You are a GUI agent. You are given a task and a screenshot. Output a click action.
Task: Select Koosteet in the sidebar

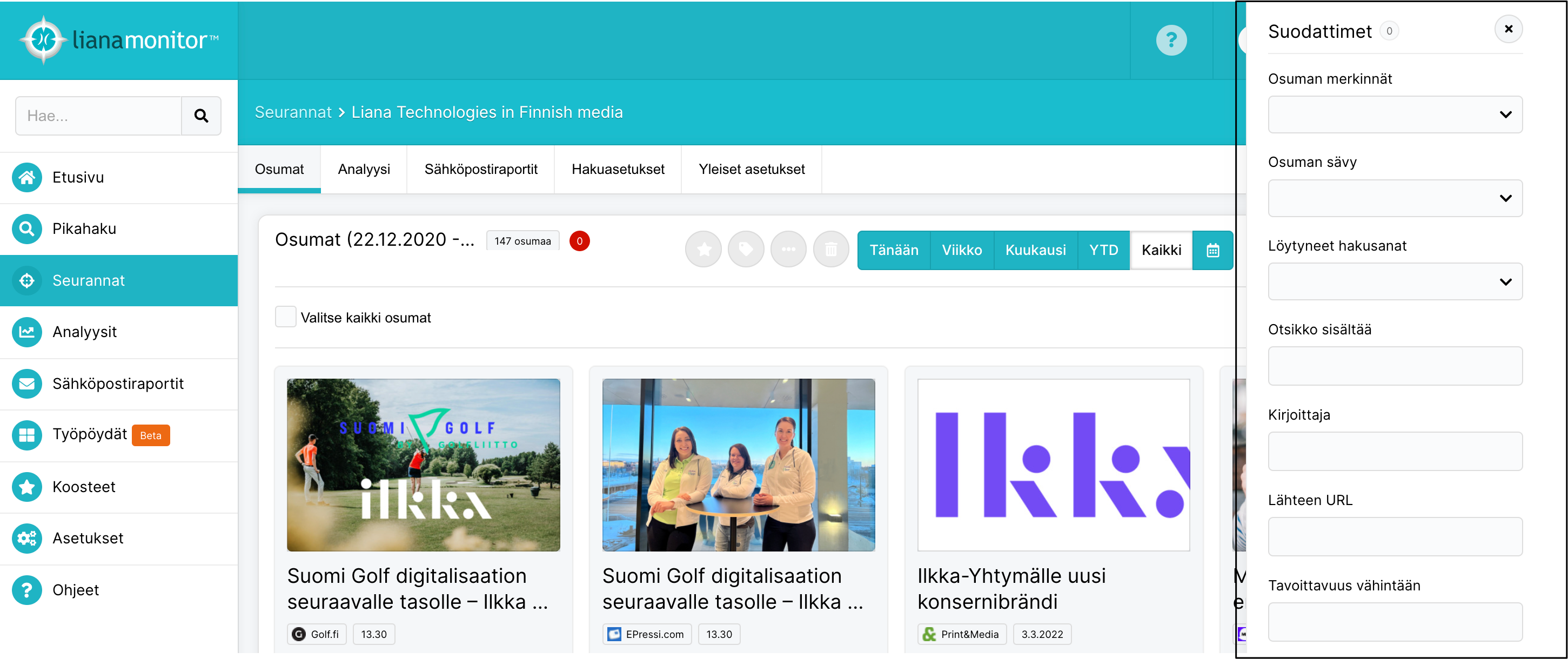pos(119,487)
